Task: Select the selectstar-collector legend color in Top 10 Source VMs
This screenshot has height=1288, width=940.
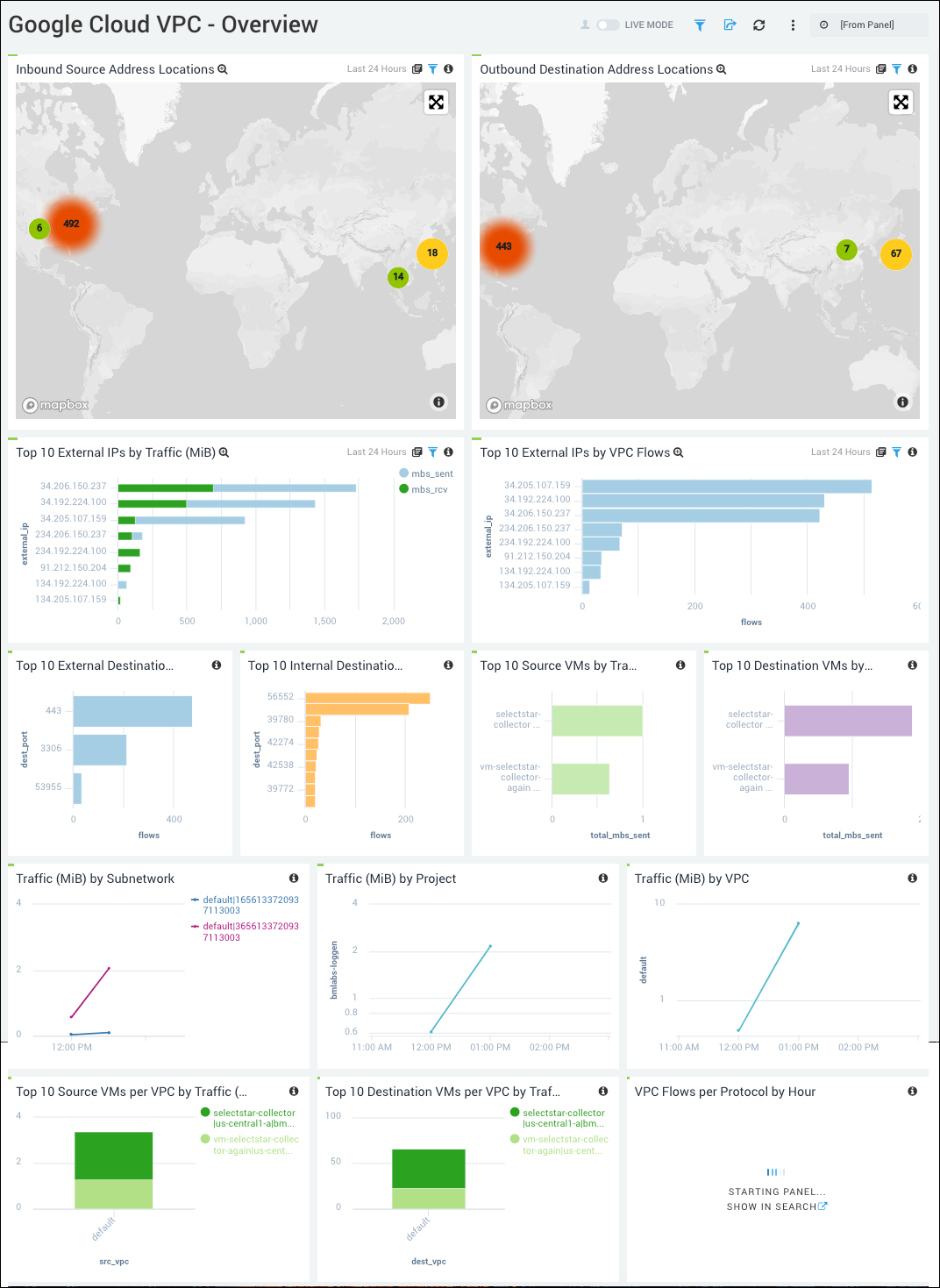Action: (207, 1113)
